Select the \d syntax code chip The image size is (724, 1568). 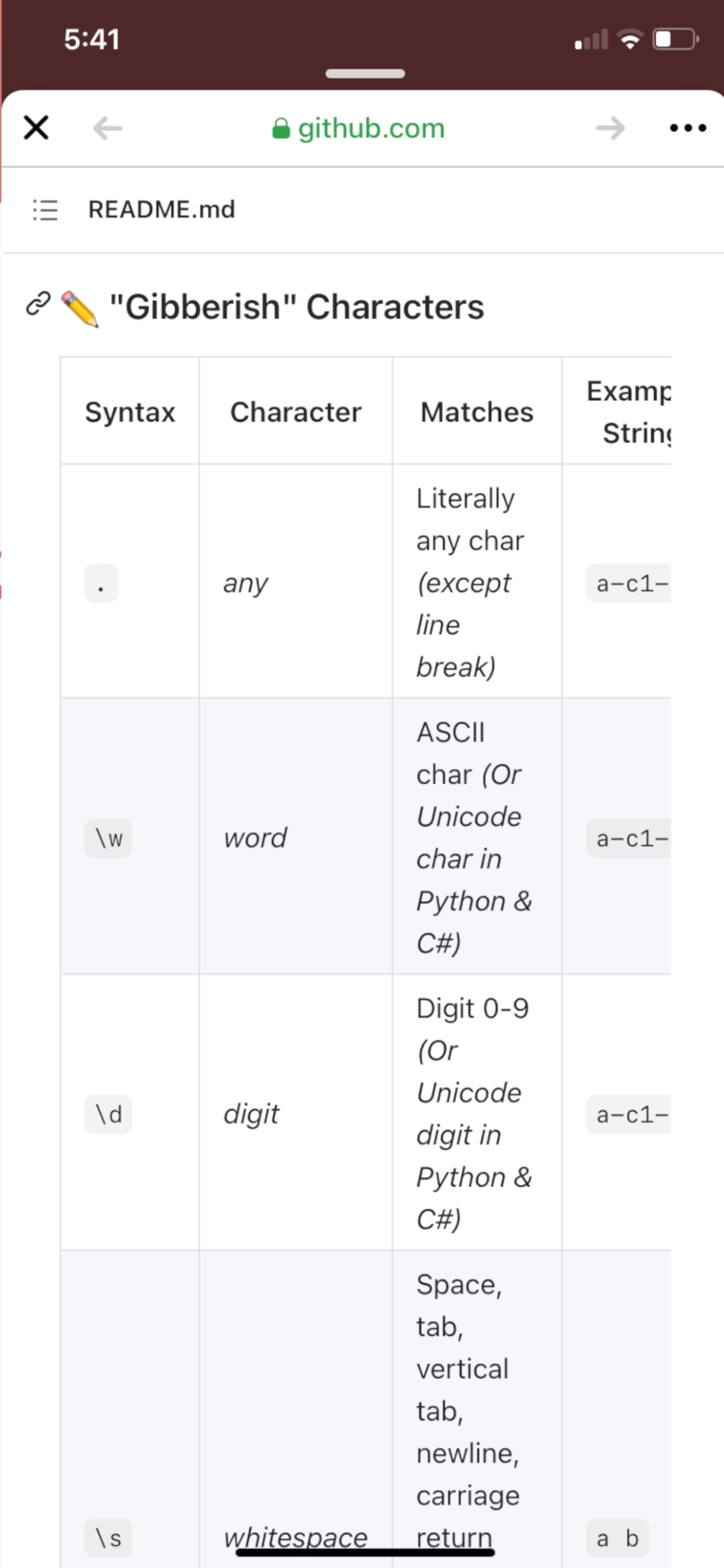click(108, 1114)
